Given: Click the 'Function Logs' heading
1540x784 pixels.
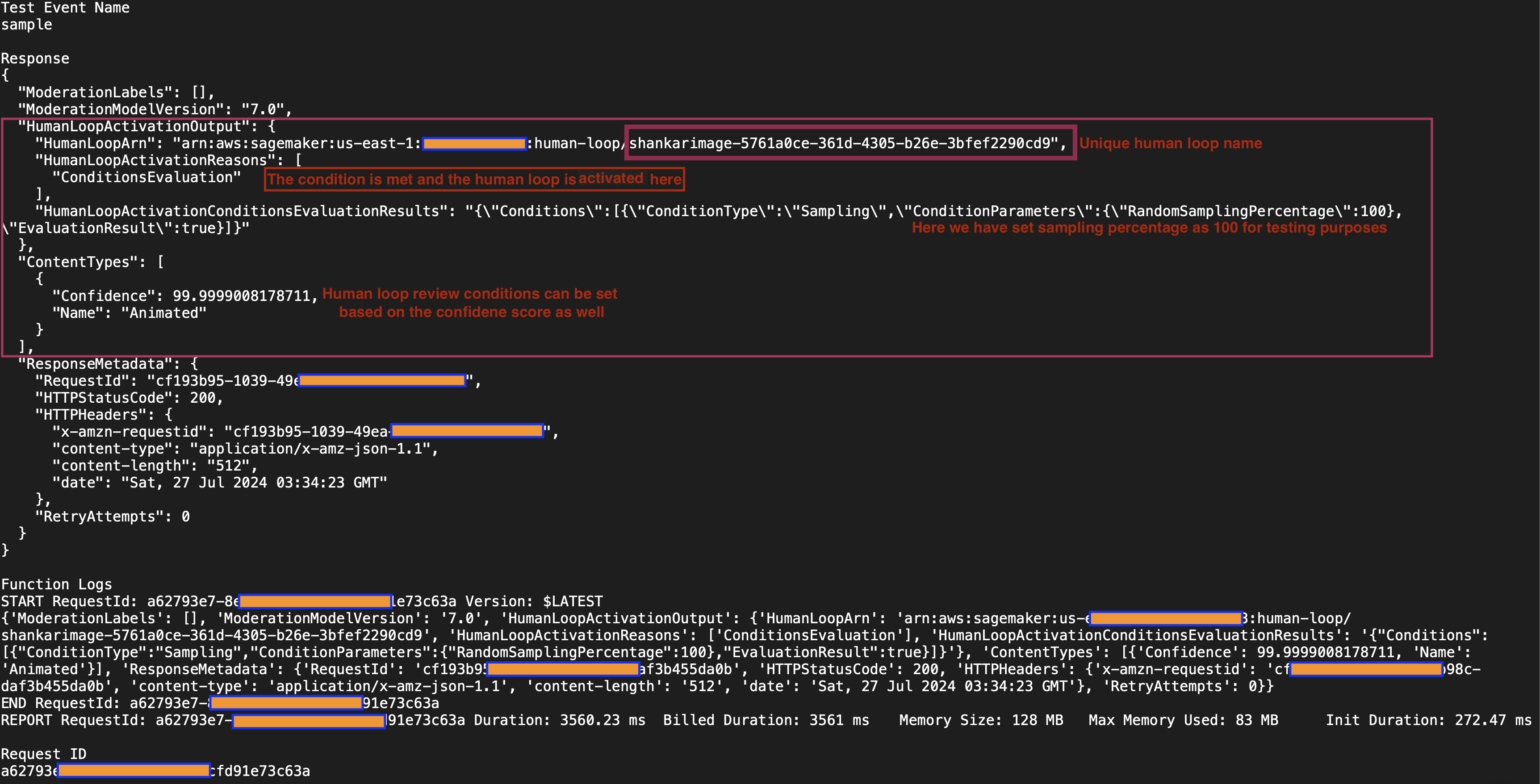Looking at the screenshot, I should pos(56,584).
